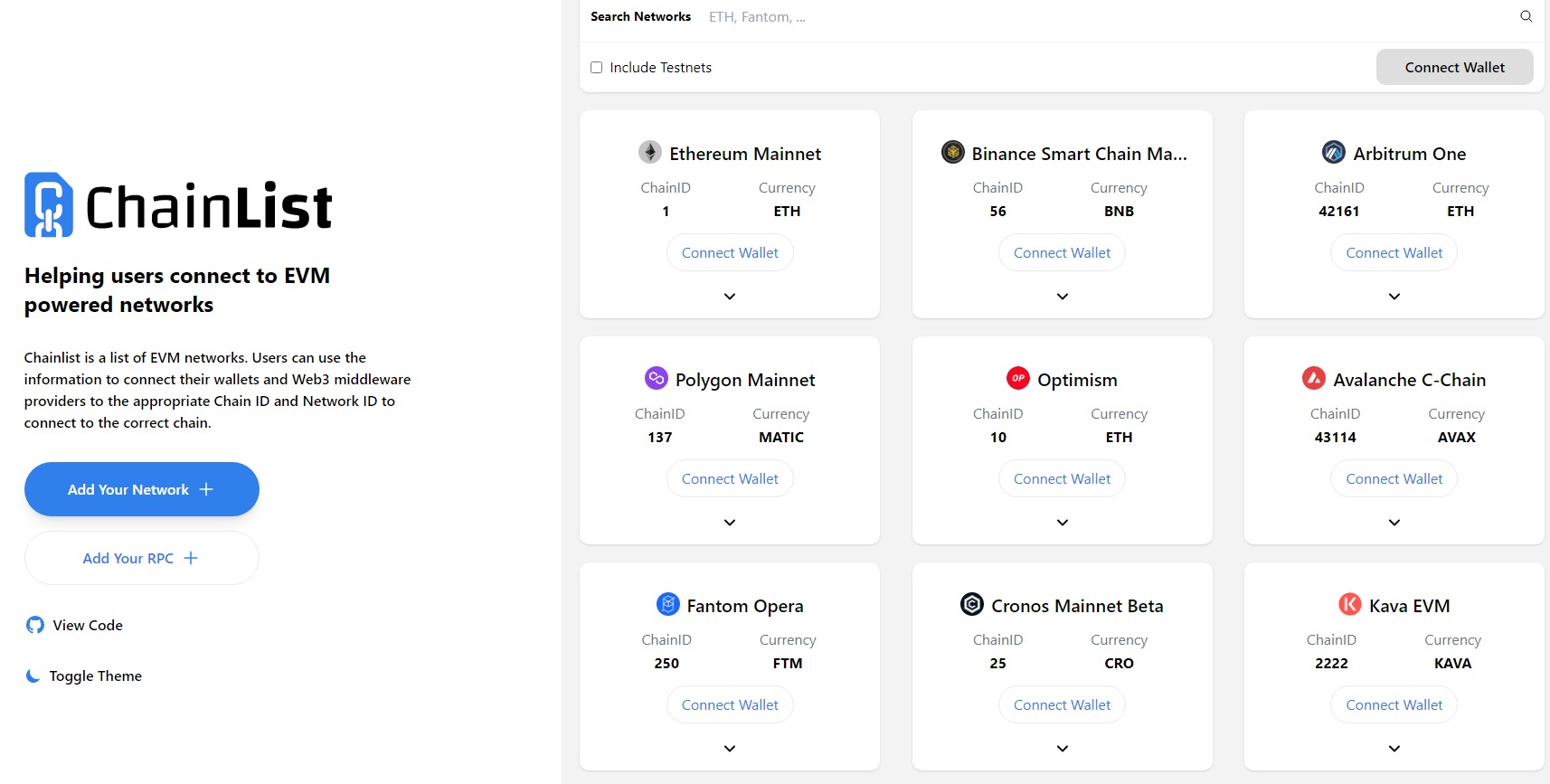Expand the Kava EVM card details

point(1394,749)
